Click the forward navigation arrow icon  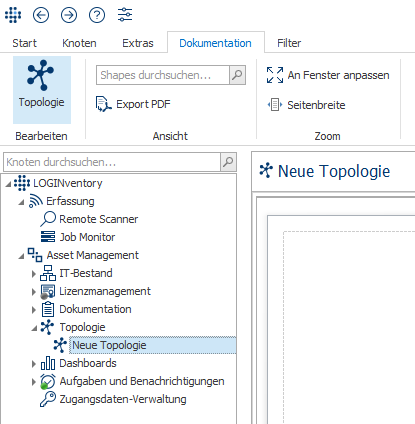[x=69, y=15]
